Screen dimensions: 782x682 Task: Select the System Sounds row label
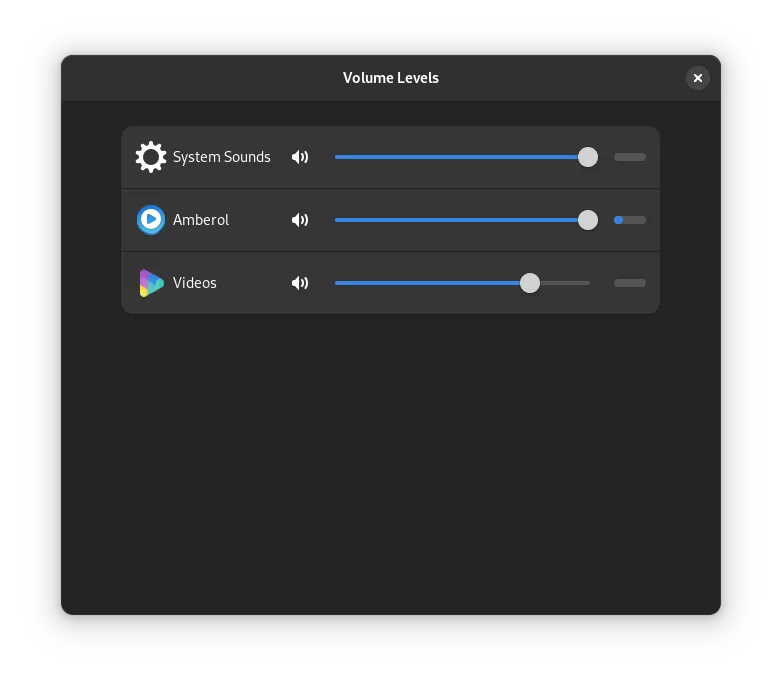(x=222, y=157)
